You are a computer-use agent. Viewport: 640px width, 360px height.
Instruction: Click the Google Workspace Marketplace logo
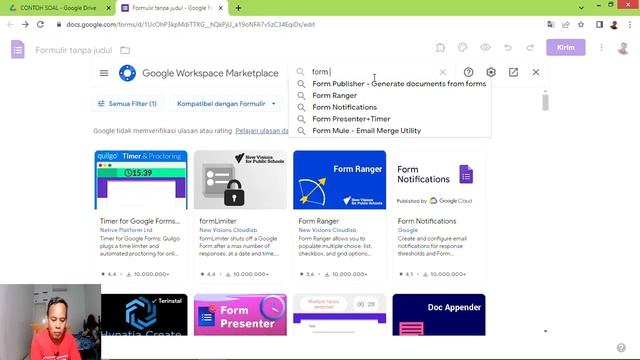pyautogui.click(x=127, y=73)
